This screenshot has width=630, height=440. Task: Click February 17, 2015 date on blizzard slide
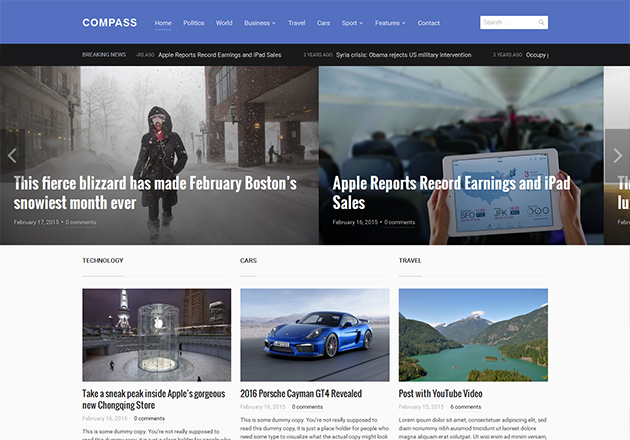tap(36, 222)
